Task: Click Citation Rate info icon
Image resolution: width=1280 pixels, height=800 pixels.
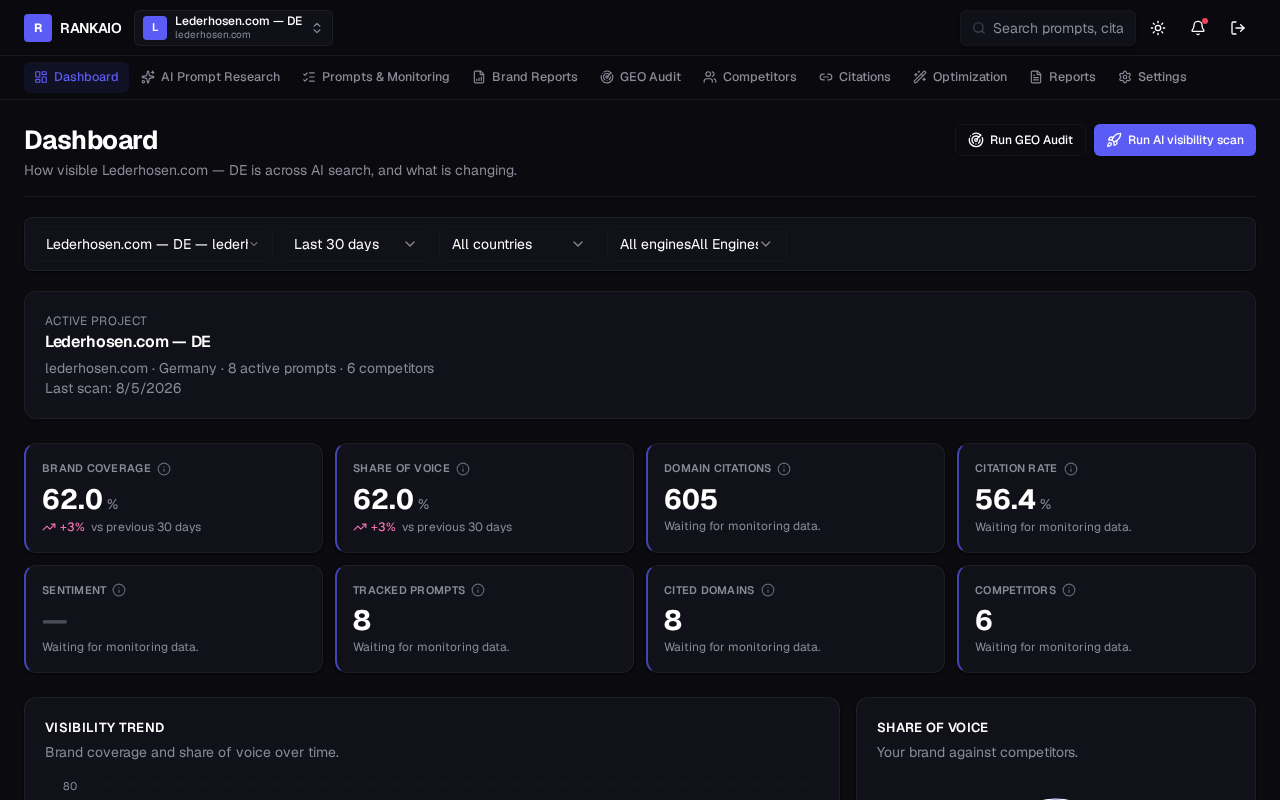Action: (1071, 469)
